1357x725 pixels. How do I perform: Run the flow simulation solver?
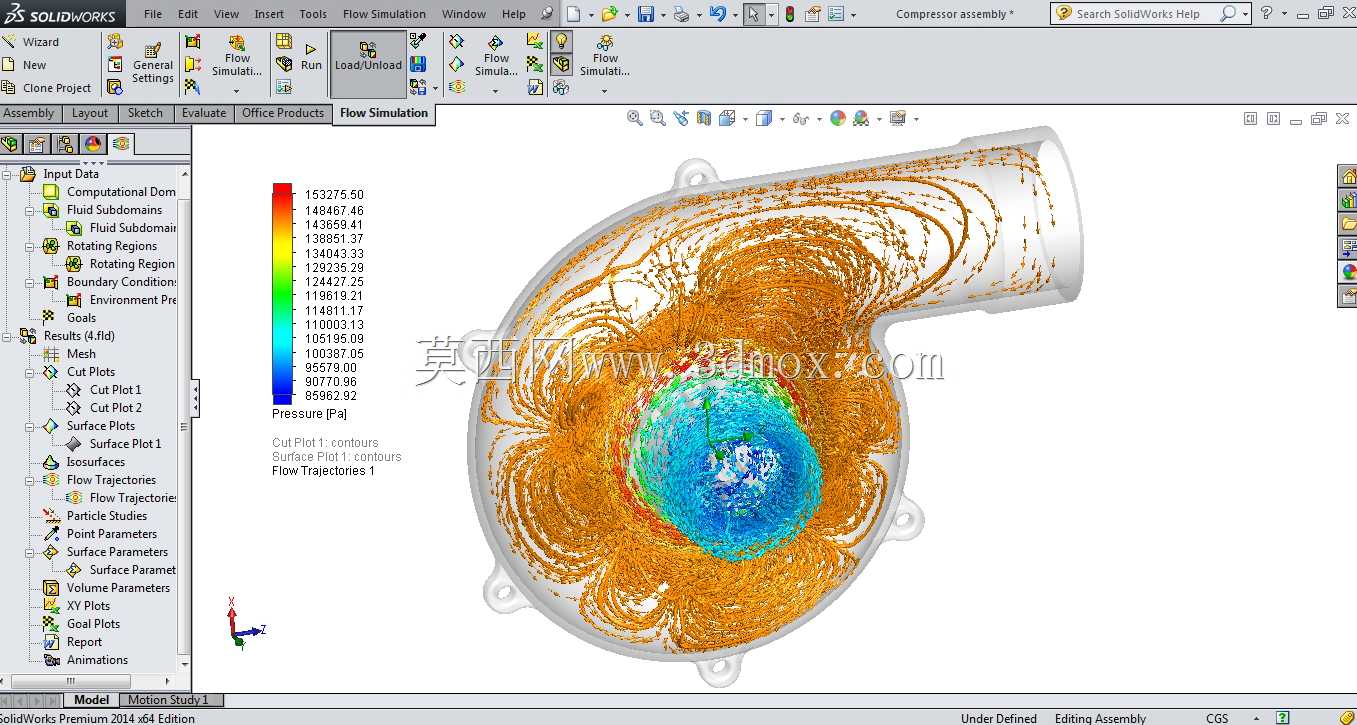tap(311, 57)
